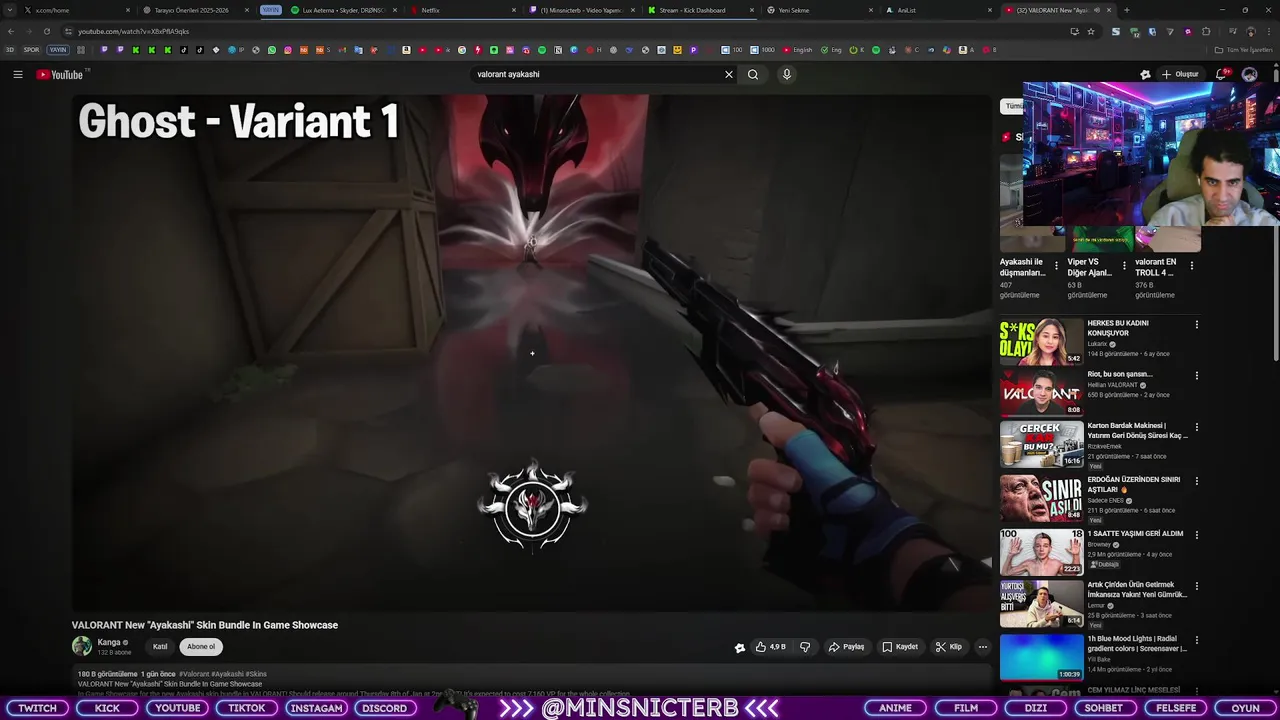Like the video (4,9 B)
Viewport: 1280px width, 720px height.
coord(771,647)
